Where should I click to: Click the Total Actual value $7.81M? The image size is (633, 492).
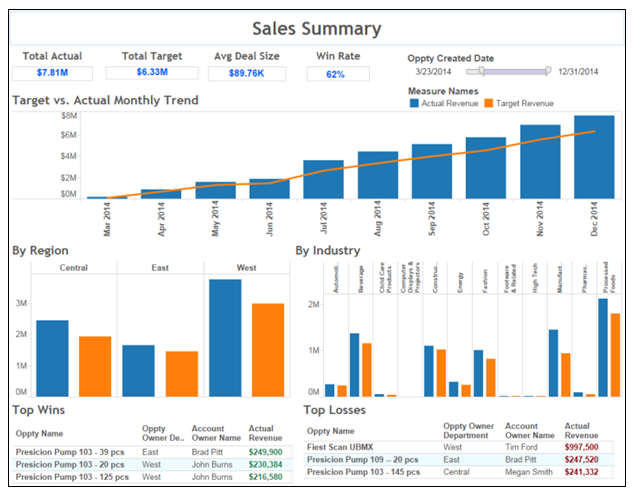pyautogui.click(x=52, y=73)
